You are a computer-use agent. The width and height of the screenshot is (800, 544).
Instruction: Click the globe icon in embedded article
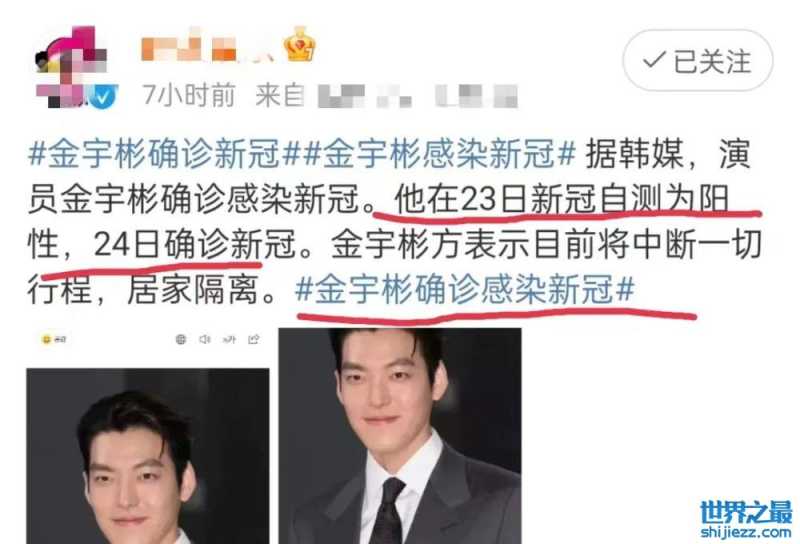click(x=181, y=339)
